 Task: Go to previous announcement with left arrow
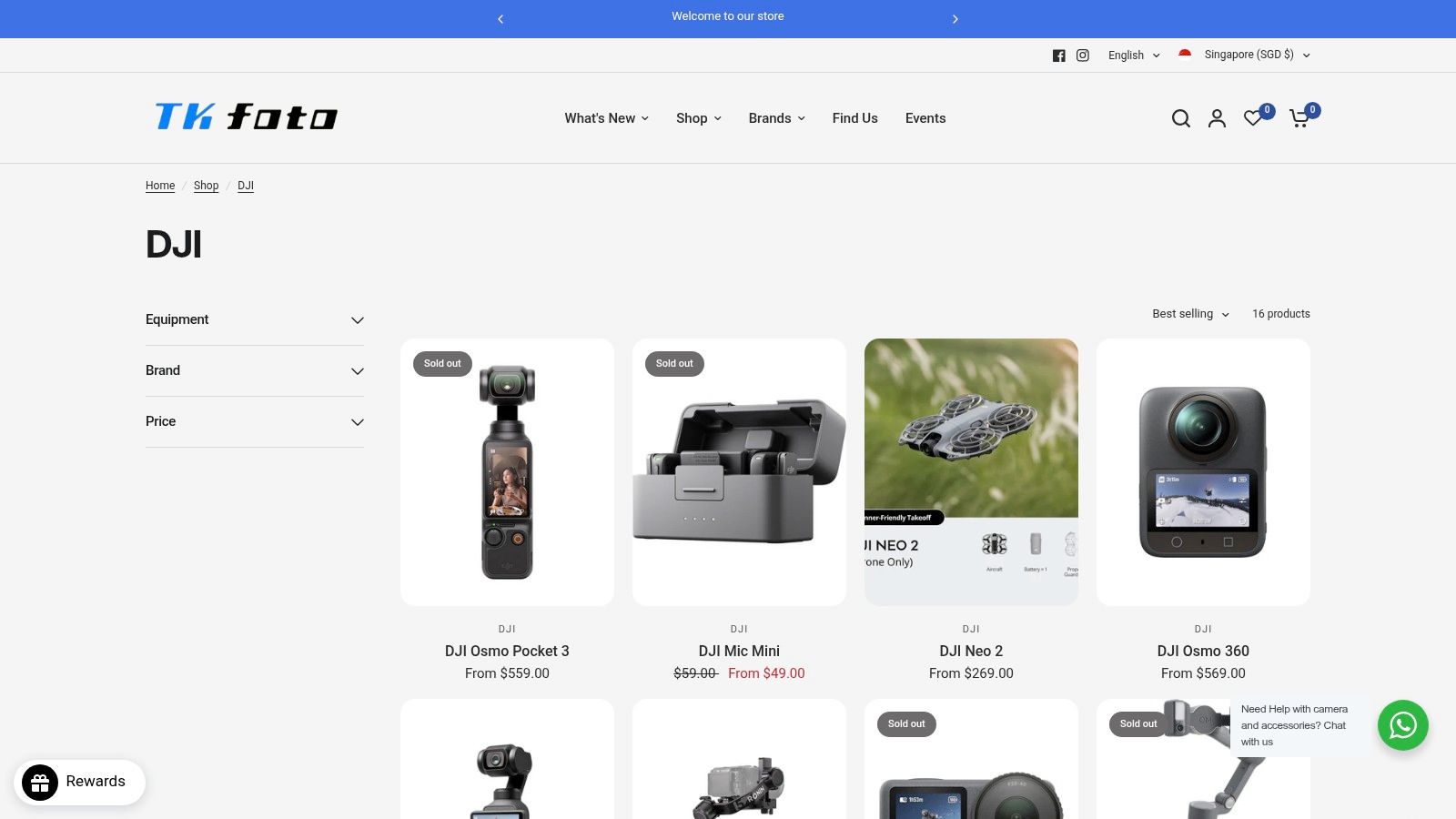click(500, 19)
